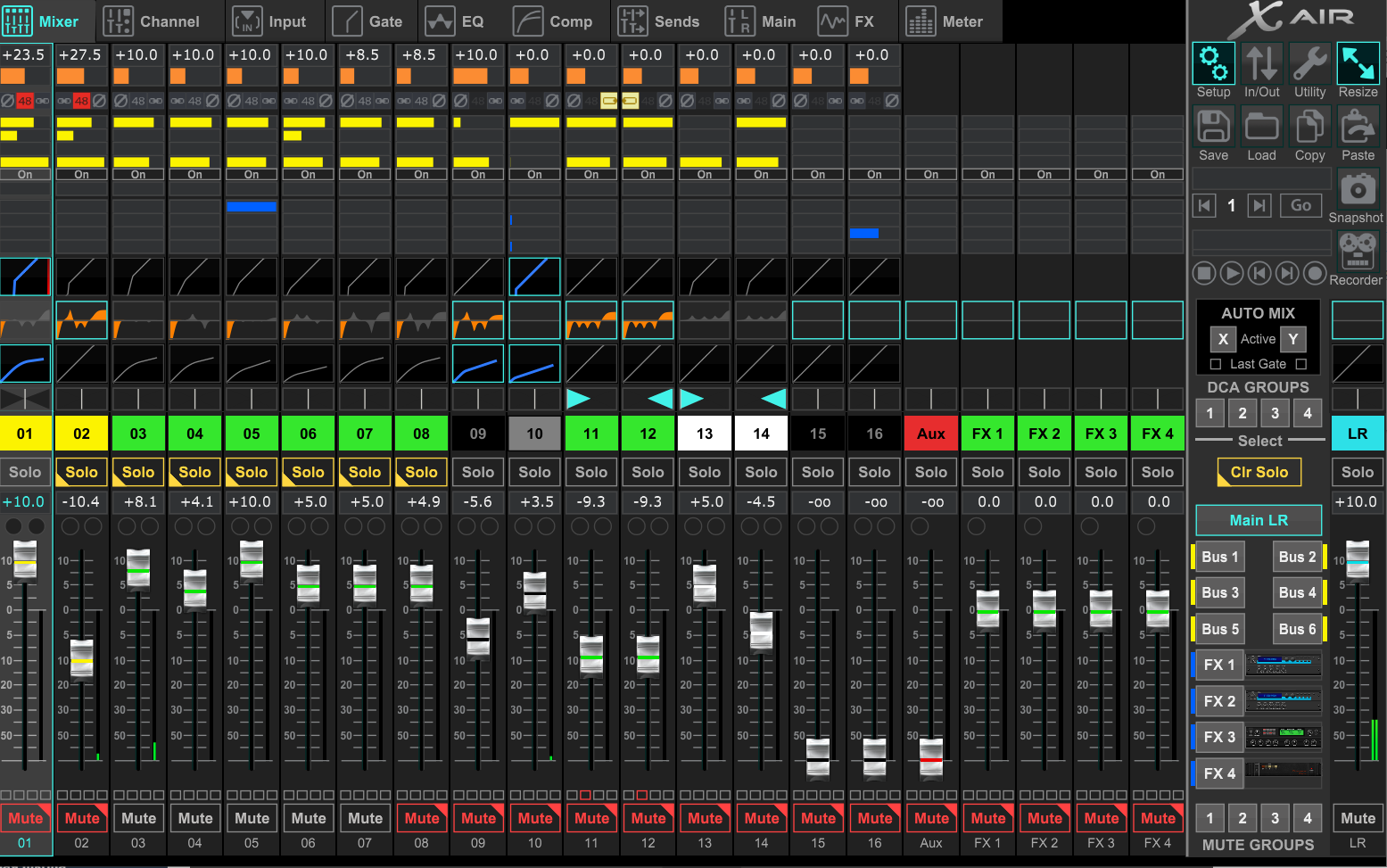
Task: Toggle Mute on channel 03
Action: (x=138, y=818)
